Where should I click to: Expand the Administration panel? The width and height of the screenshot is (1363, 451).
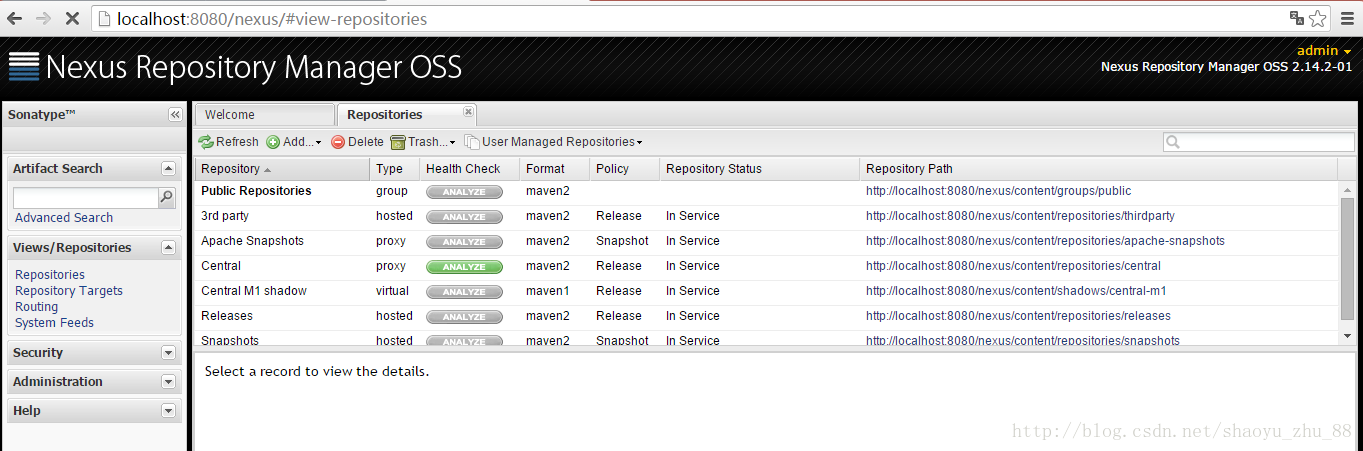168,382
